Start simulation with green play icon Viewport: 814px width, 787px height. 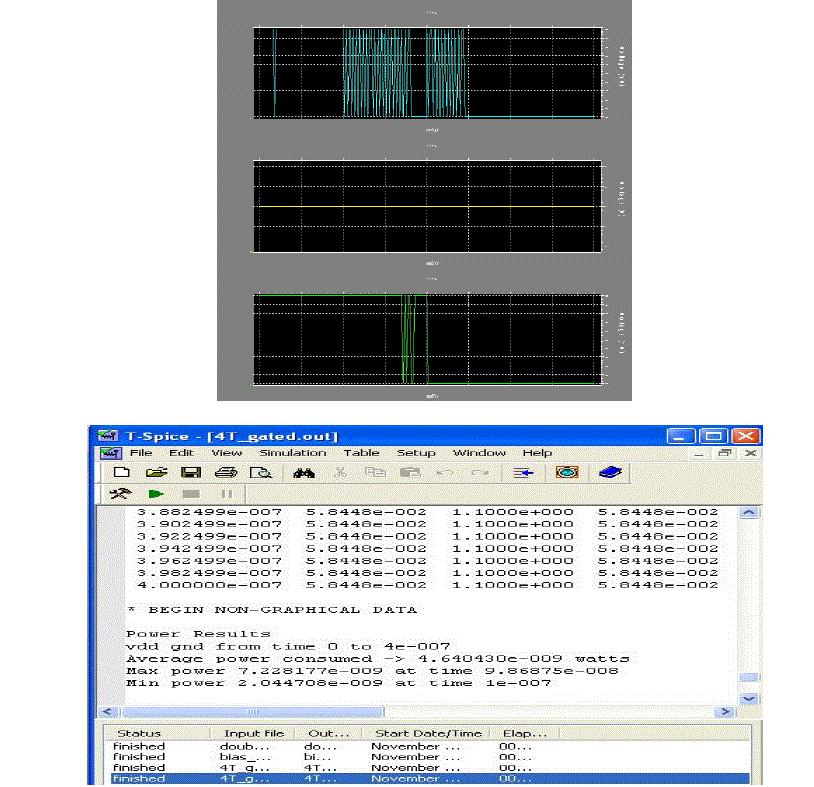(155, 494)
